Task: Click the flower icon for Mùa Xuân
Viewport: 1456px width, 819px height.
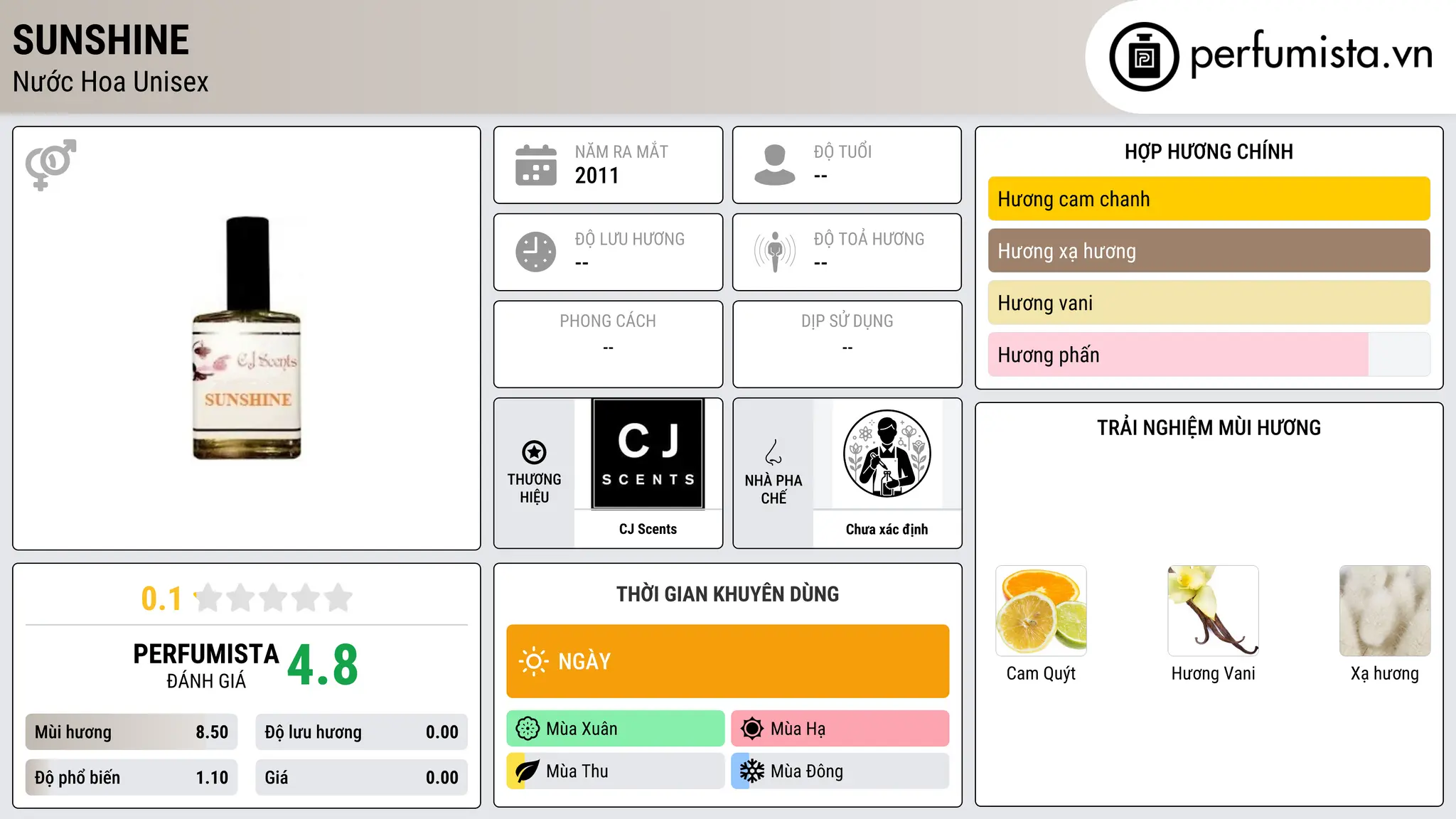Action: click(528, 729)
